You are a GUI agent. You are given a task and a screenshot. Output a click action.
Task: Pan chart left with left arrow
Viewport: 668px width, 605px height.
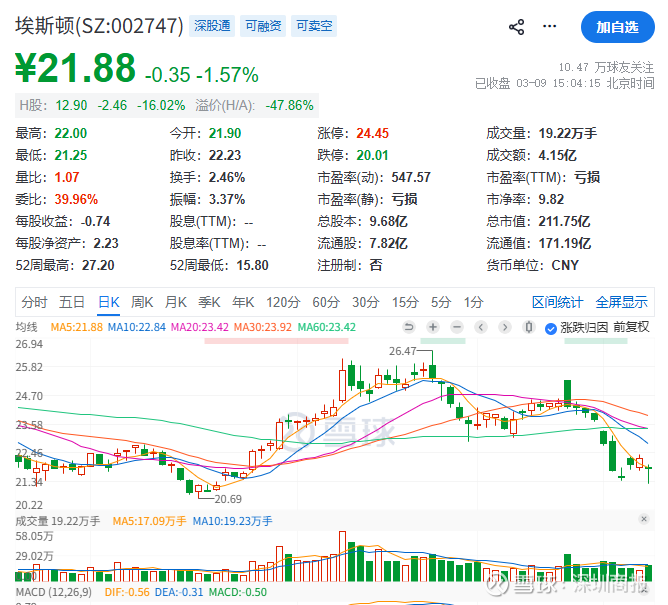(x=481, y=327)
